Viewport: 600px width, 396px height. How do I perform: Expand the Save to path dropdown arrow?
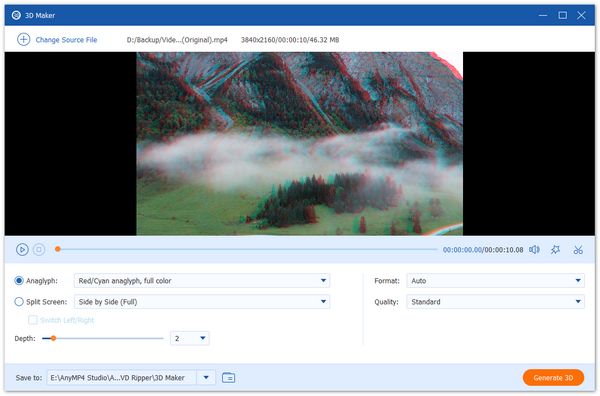point(206,378)
